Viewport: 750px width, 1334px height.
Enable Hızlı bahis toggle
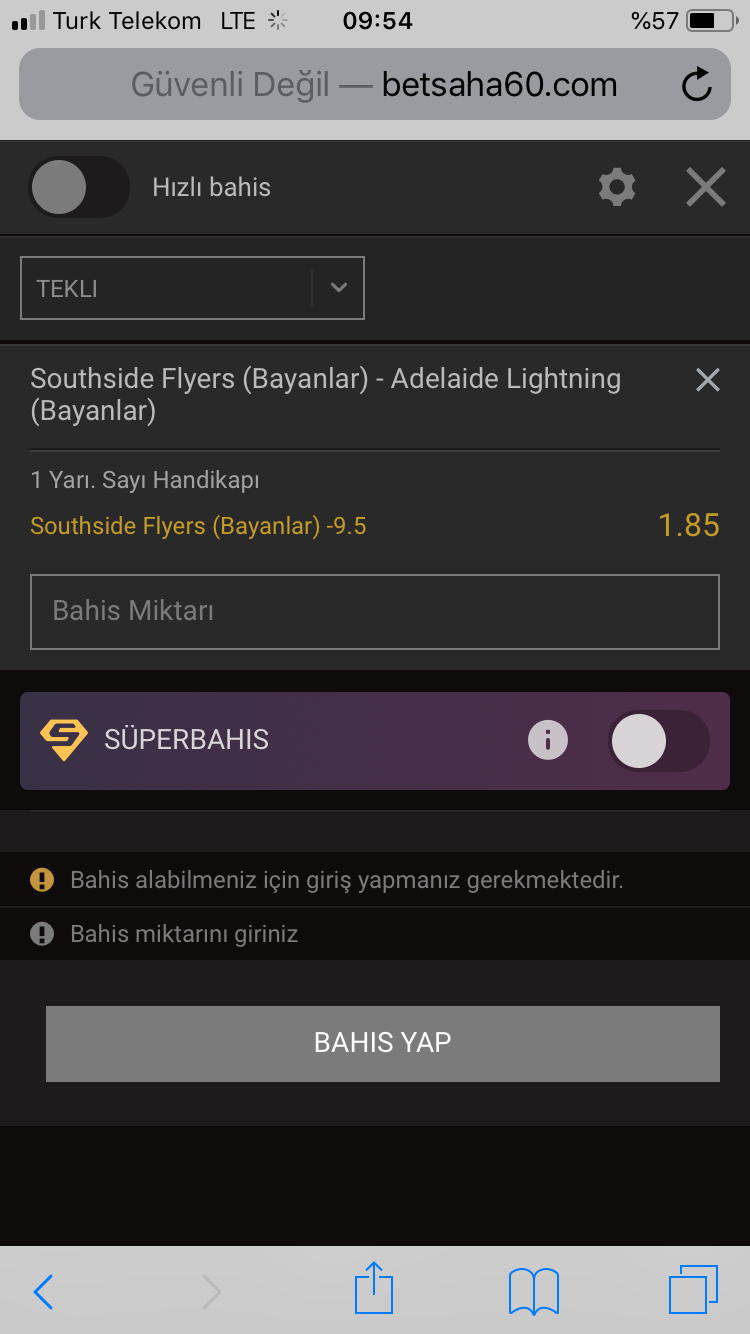point(80,187)
